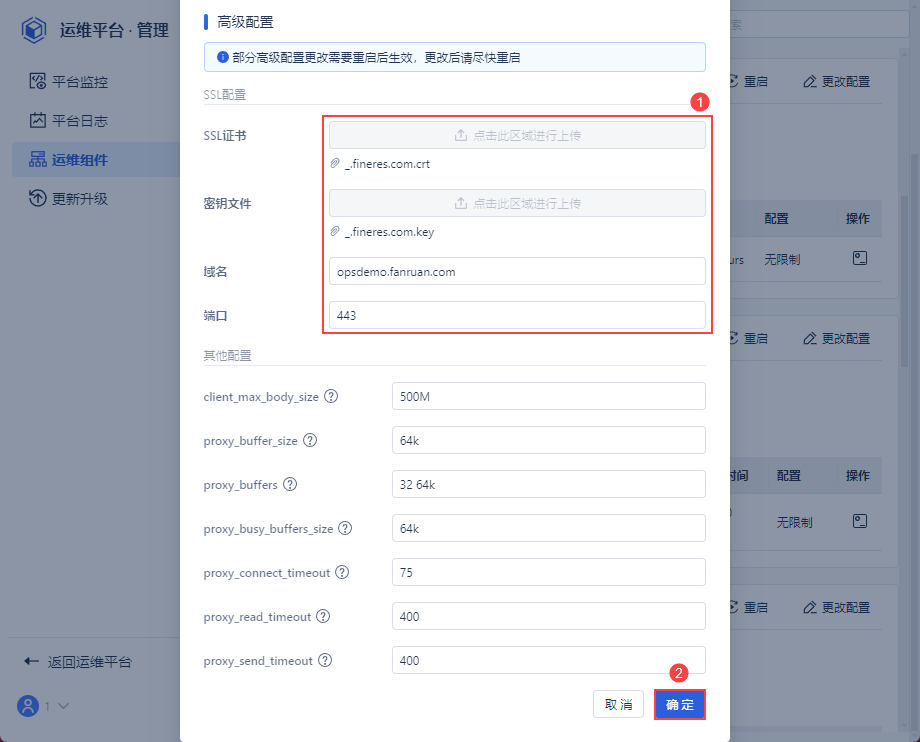Expand the user account menu at bottom left
The width and height of the screenshot is (920, 742).
tap(44, 707)
